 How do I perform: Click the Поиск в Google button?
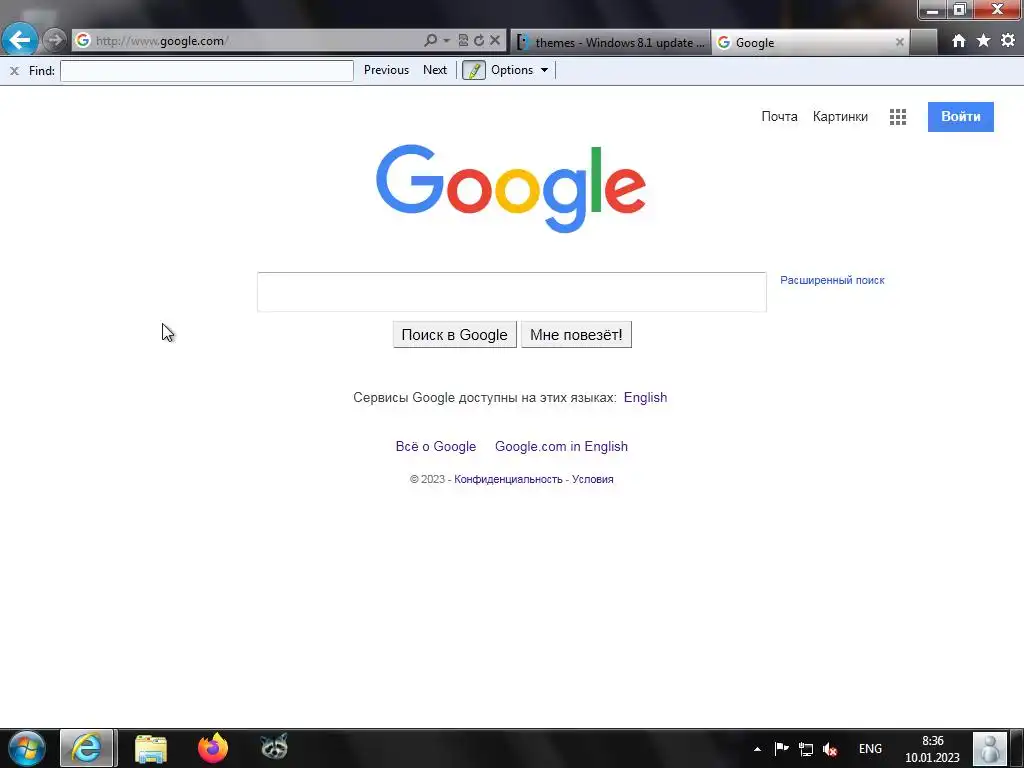pyautogui.click(x=455, y=334)
